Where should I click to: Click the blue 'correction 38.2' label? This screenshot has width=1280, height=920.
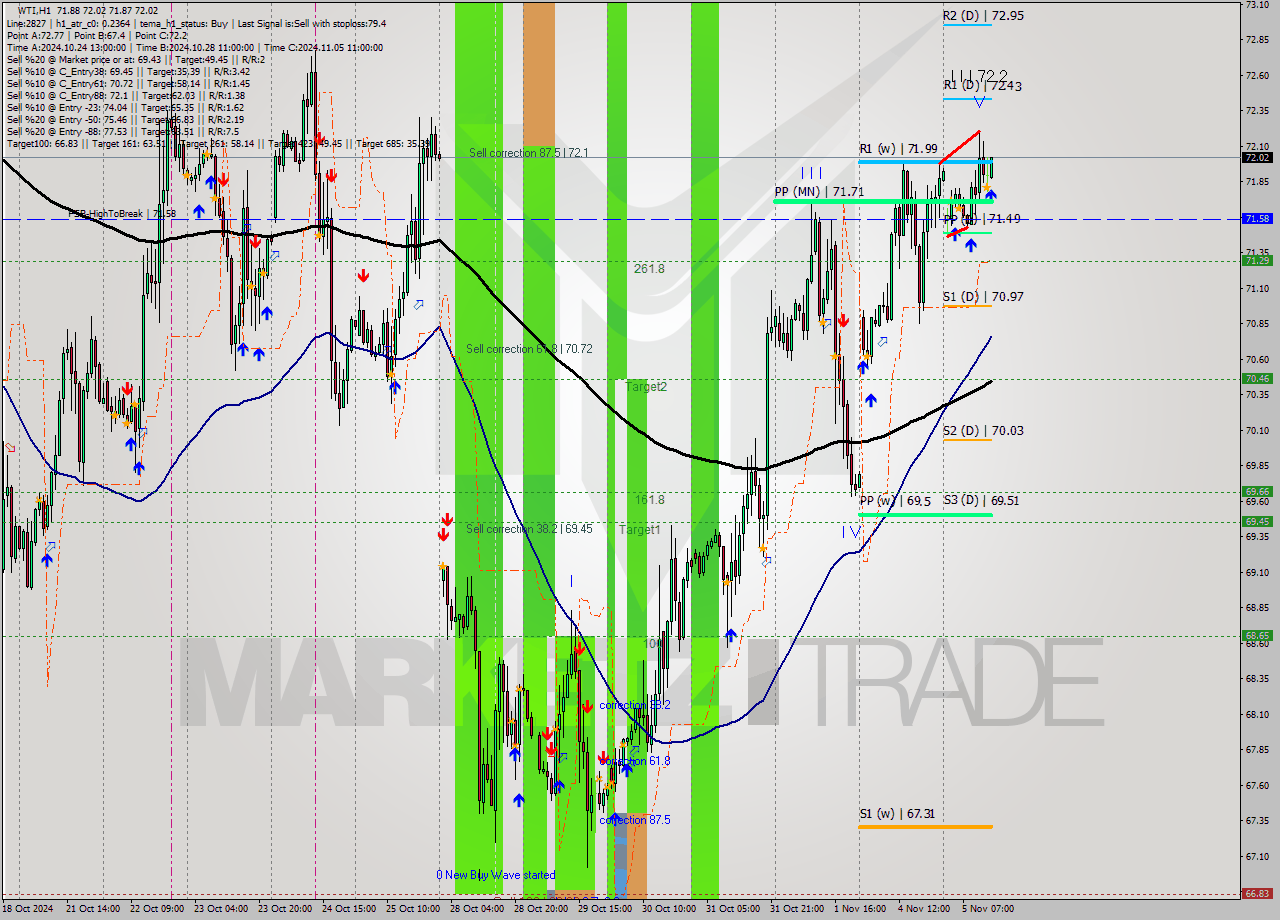[634, 705]
